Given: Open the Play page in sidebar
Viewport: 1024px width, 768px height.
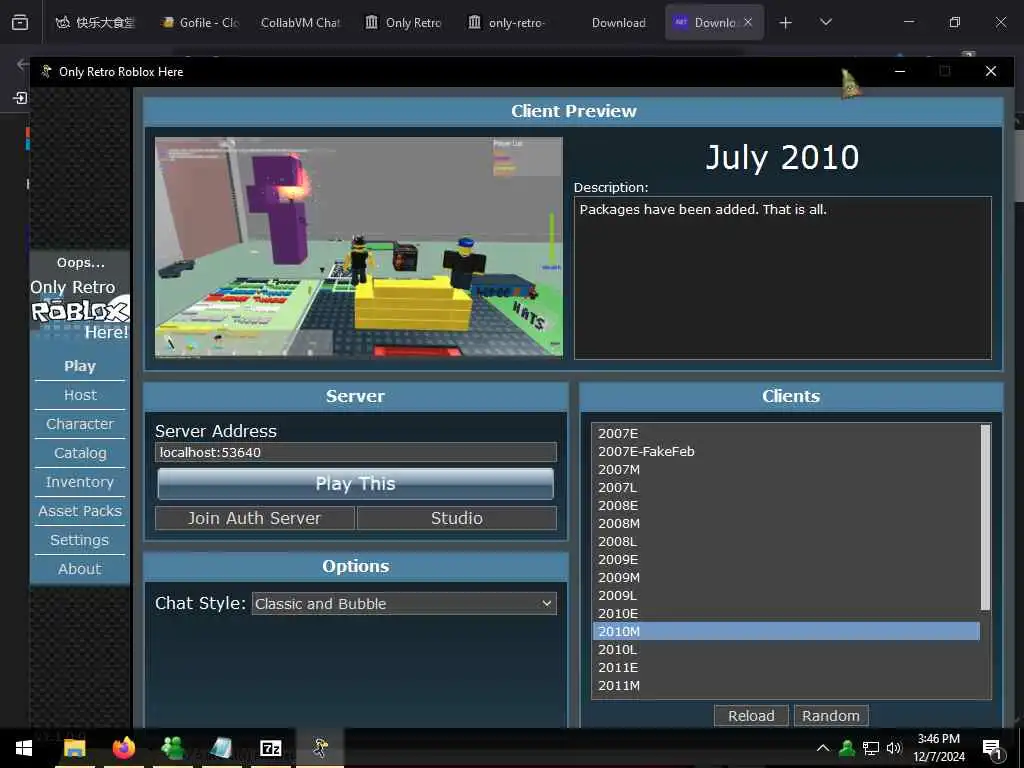Looking at the screenshot, I should tap(80, 366).
